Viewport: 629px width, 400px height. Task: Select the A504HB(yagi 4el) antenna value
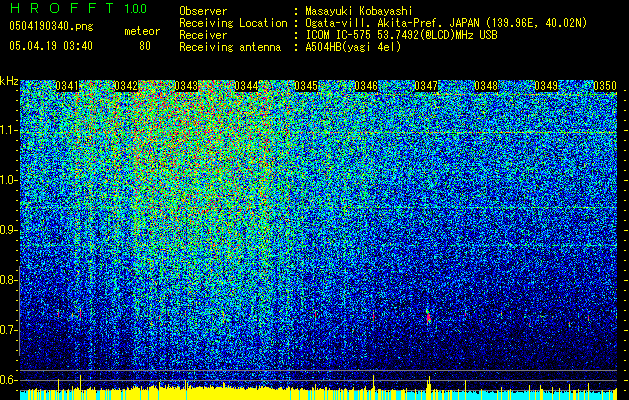pyautogui.click(x=353, y=47)
